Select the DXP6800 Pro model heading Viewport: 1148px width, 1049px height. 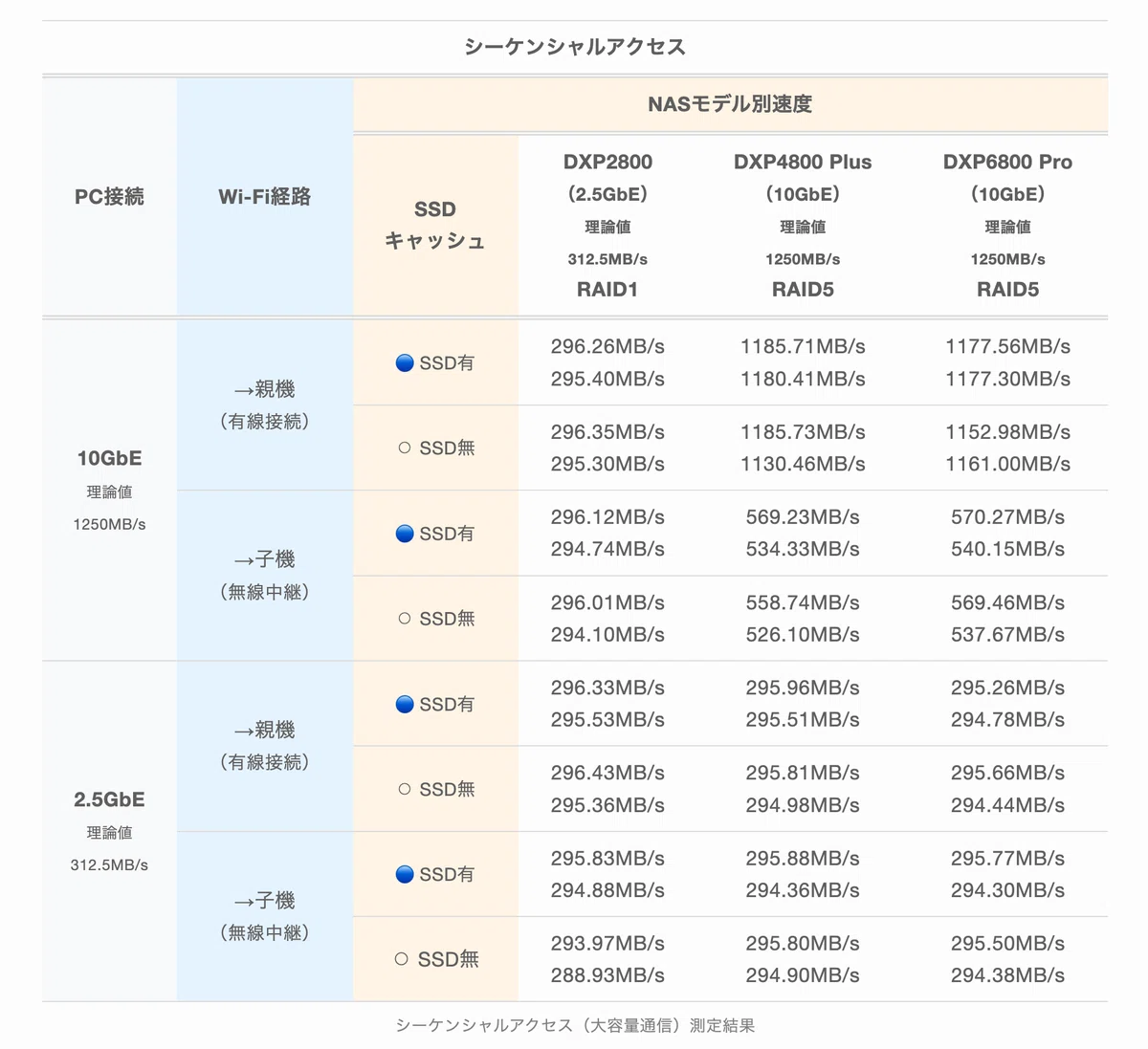1007,162
